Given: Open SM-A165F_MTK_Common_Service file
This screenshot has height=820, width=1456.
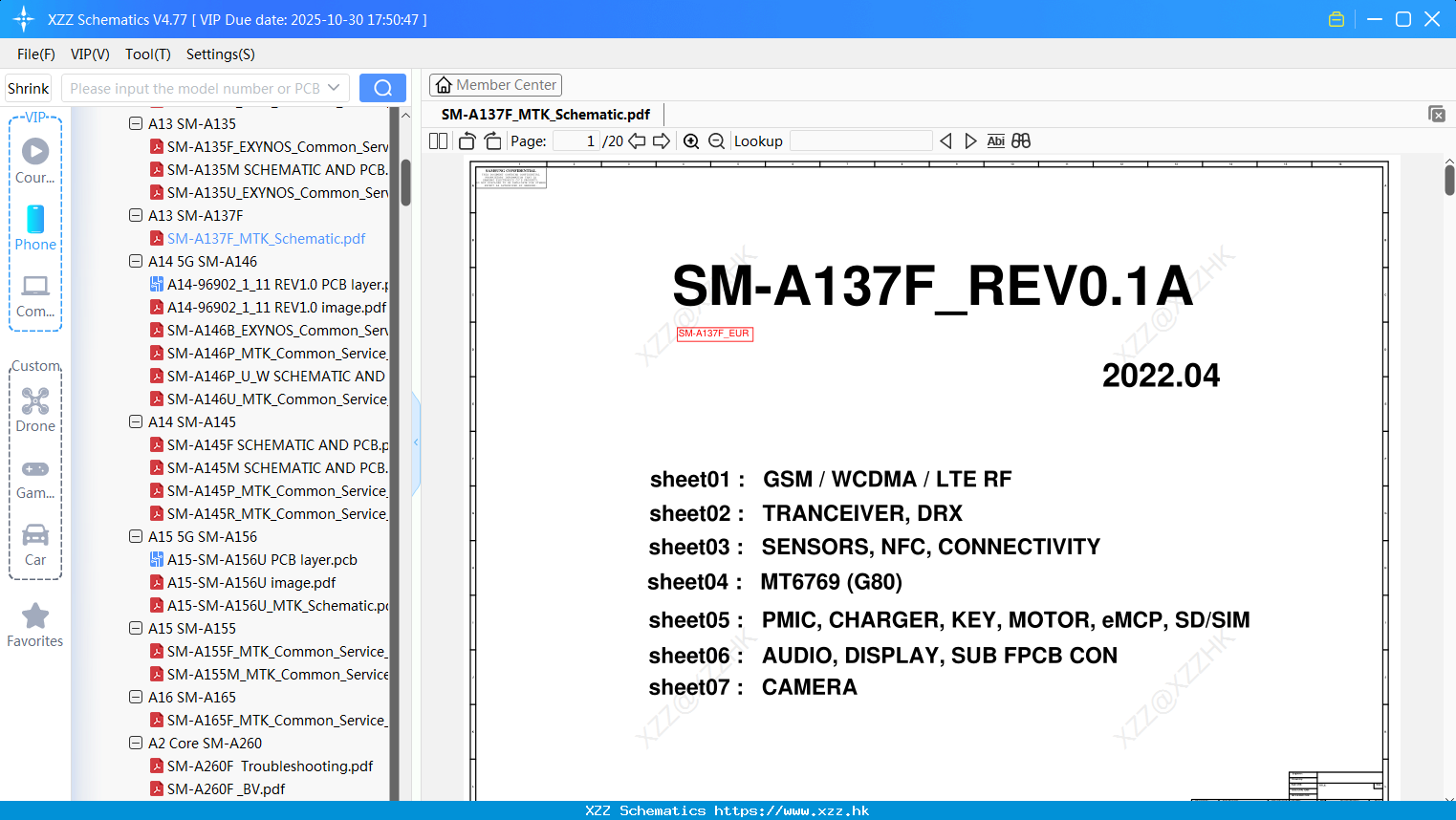Looking at the screenshot, I should tap(276, 720).
